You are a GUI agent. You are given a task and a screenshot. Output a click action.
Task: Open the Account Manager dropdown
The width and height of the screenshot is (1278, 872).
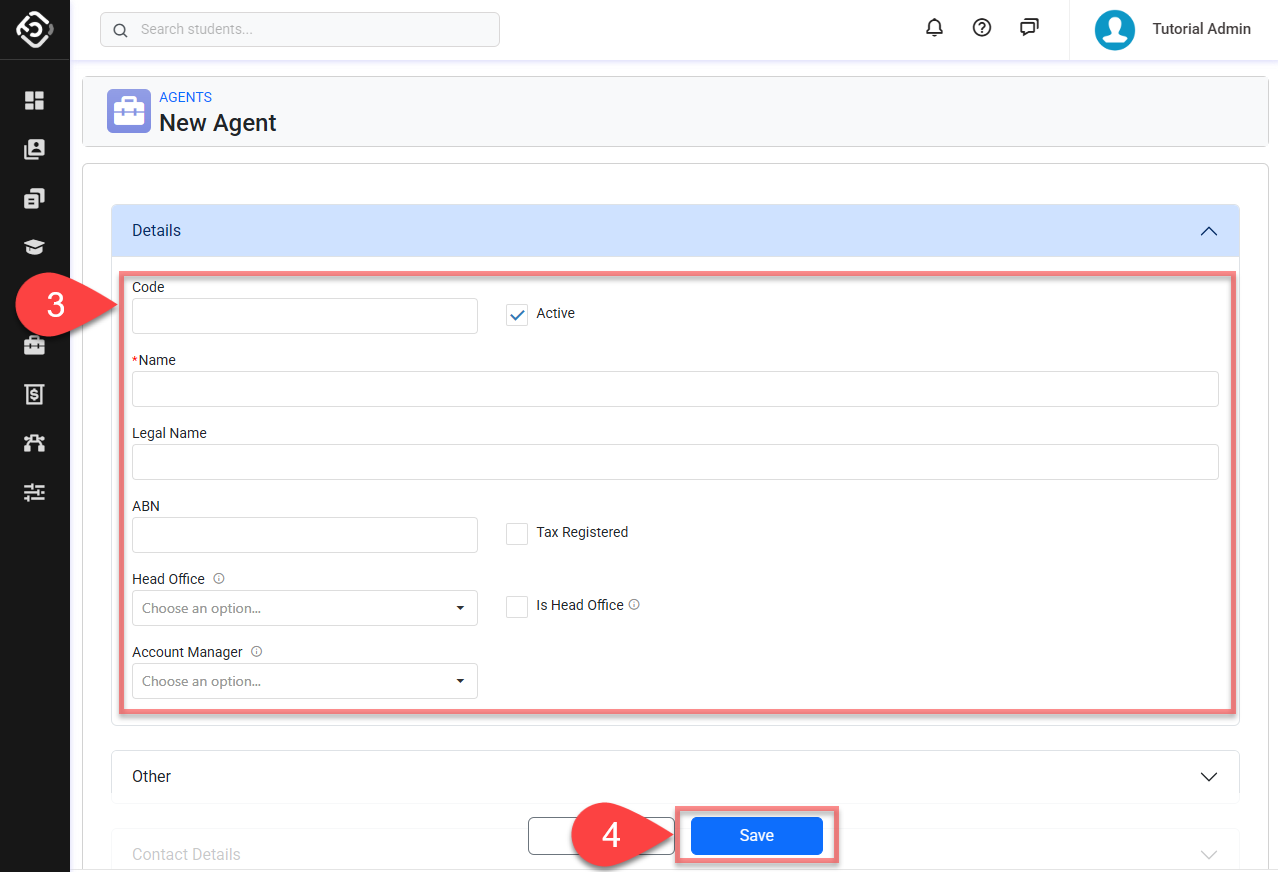click(304, 681)
